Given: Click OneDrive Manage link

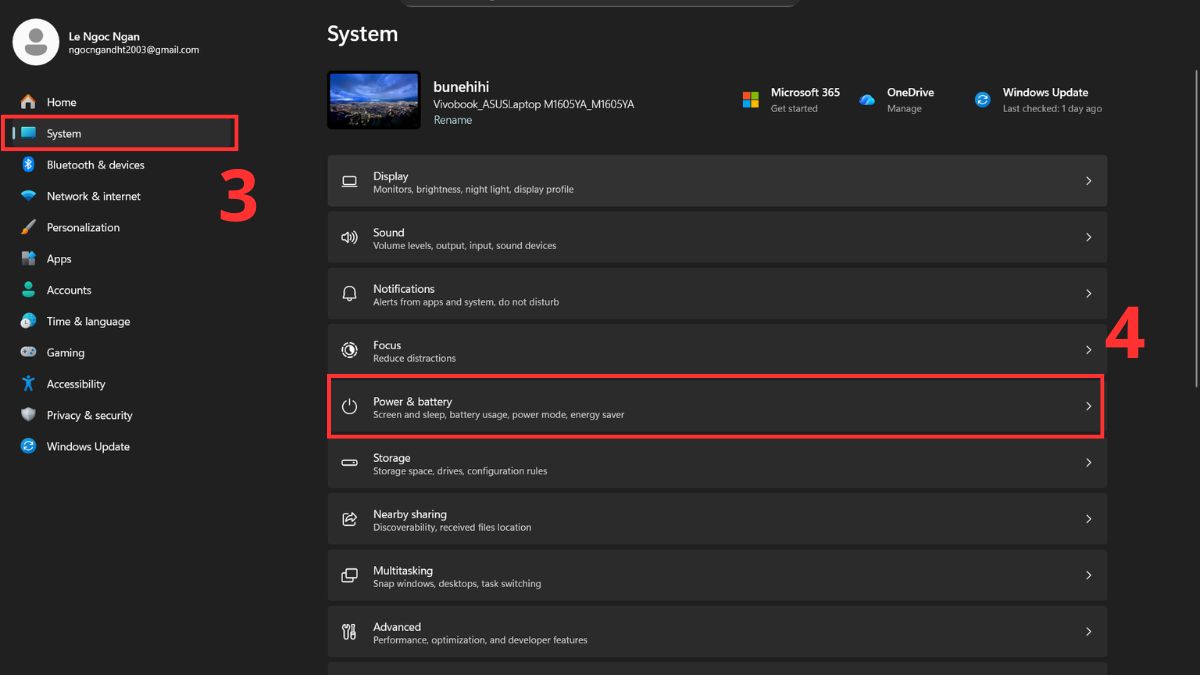Looking at the screenshot, I should (x=904, y=109).
